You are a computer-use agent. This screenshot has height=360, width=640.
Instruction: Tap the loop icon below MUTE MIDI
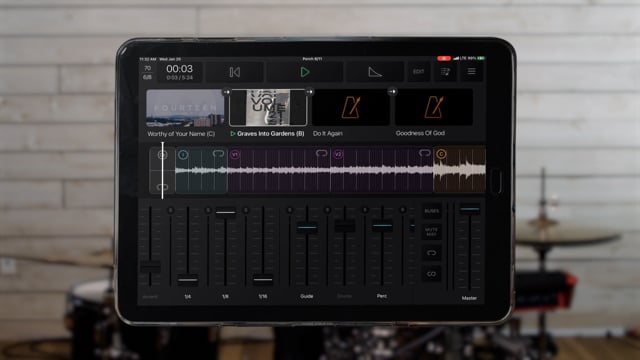click(x=431, y=253)
